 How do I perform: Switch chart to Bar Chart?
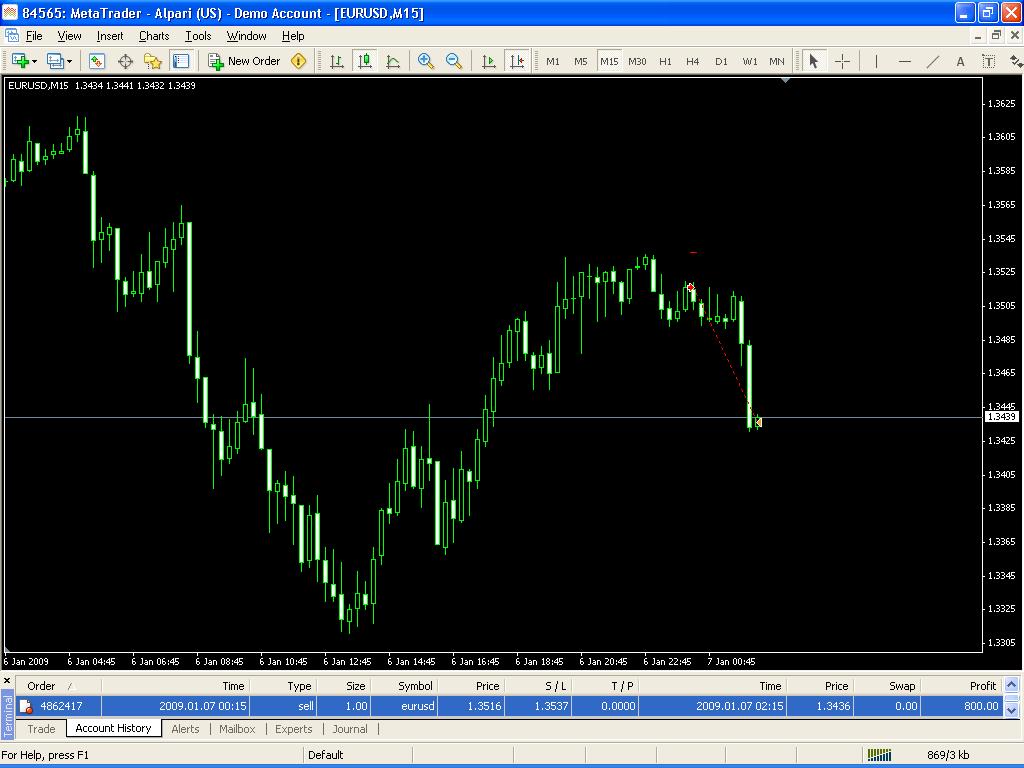pos(337,61)
